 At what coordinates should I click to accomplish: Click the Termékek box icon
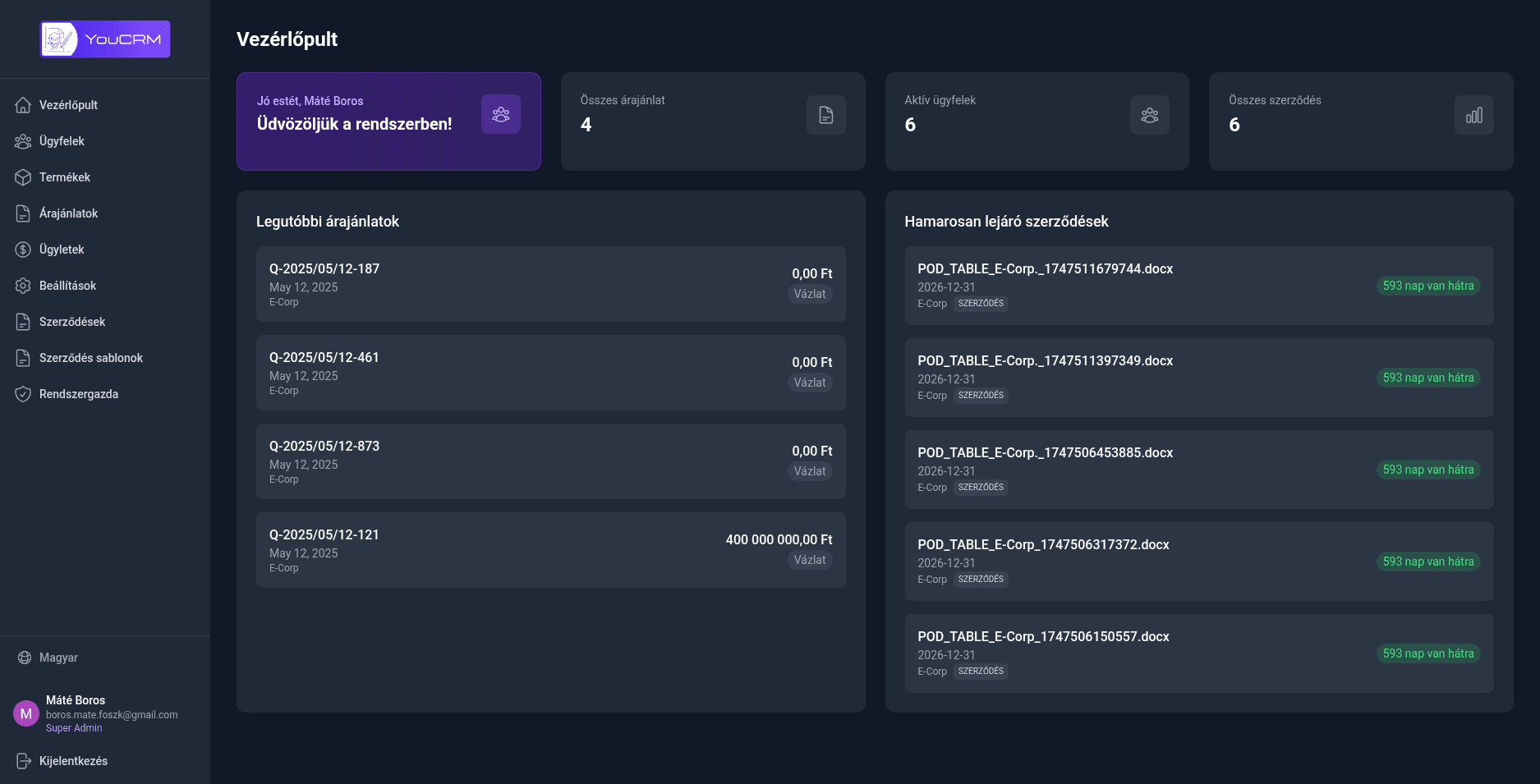[23, 177]
